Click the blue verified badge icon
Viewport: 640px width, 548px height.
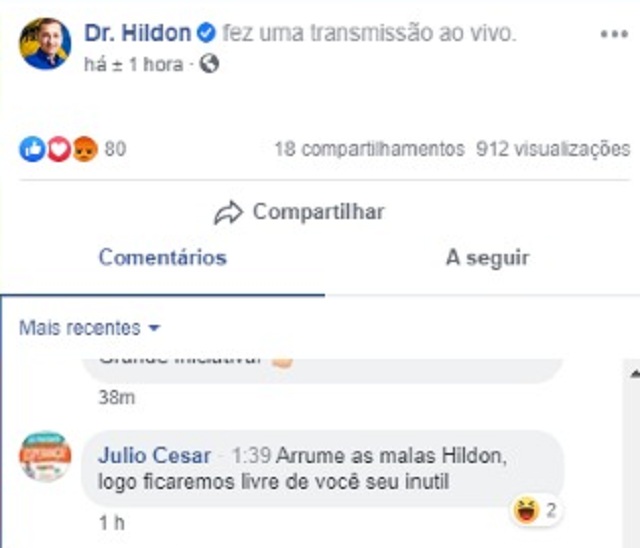206,33
